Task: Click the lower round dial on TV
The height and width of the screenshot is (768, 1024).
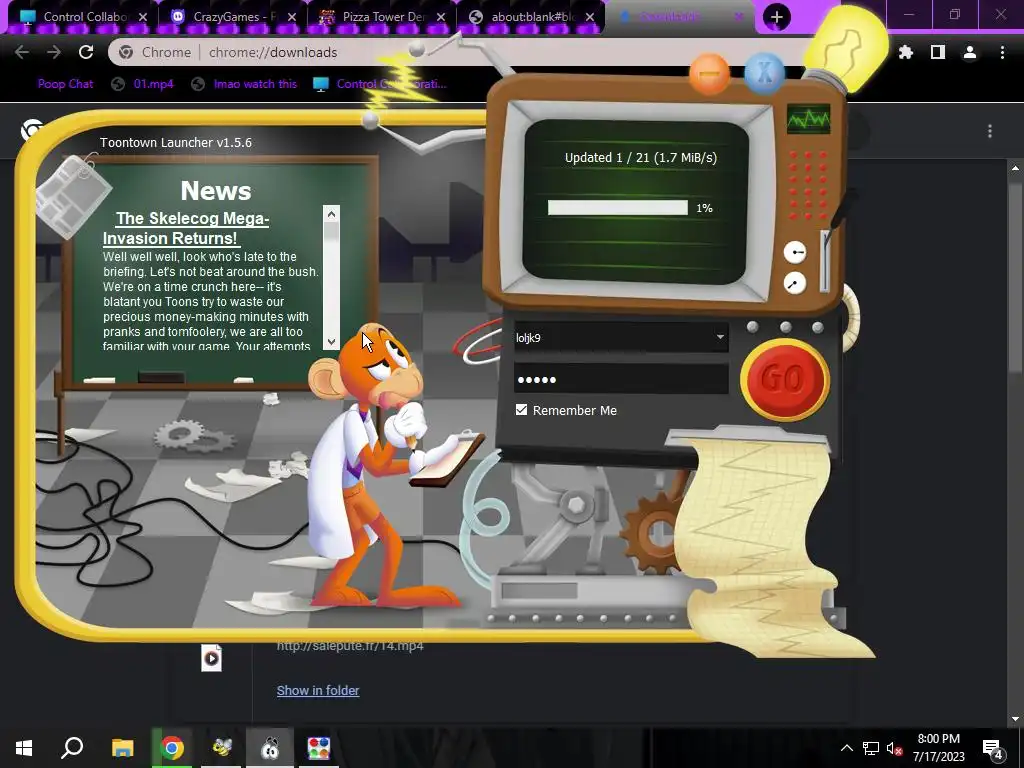Action: [794, 283]
